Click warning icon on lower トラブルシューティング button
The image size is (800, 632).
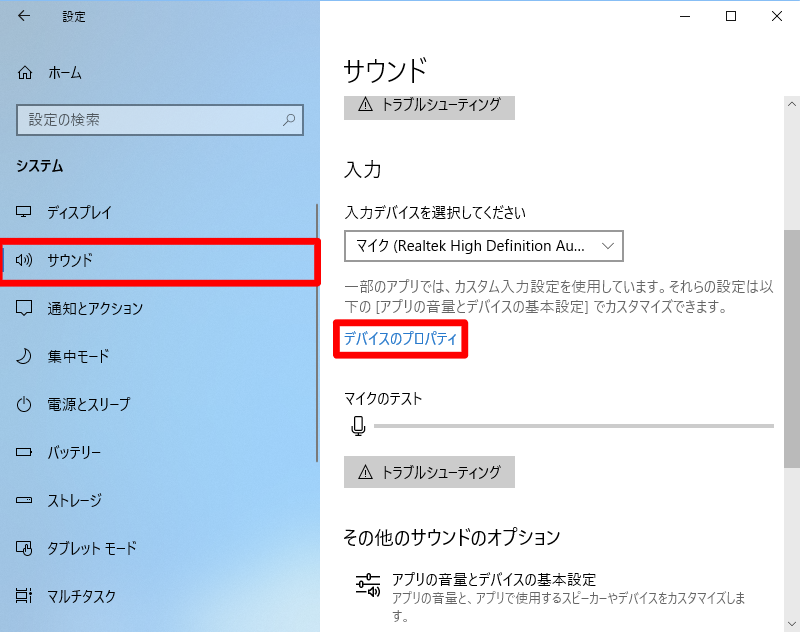365,472
